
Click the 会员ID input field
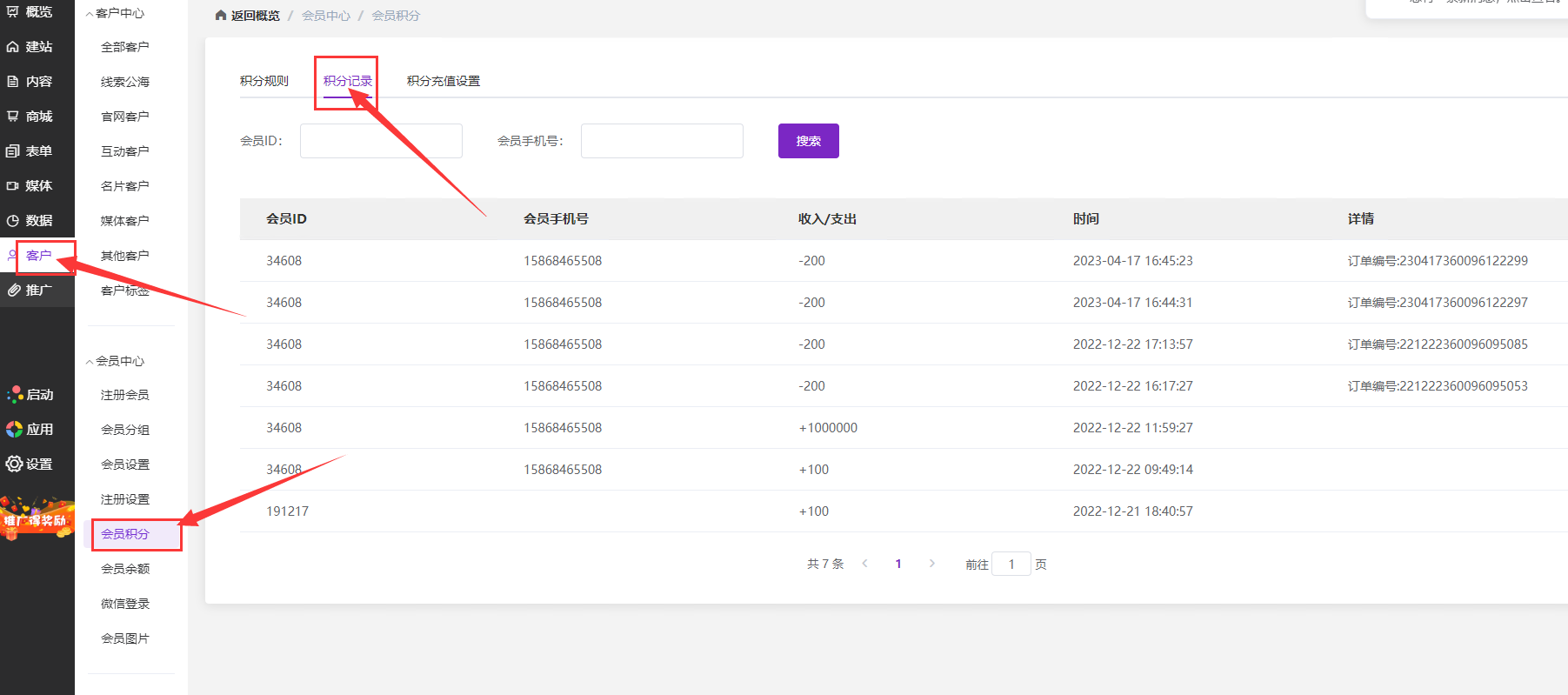(381, 141)
